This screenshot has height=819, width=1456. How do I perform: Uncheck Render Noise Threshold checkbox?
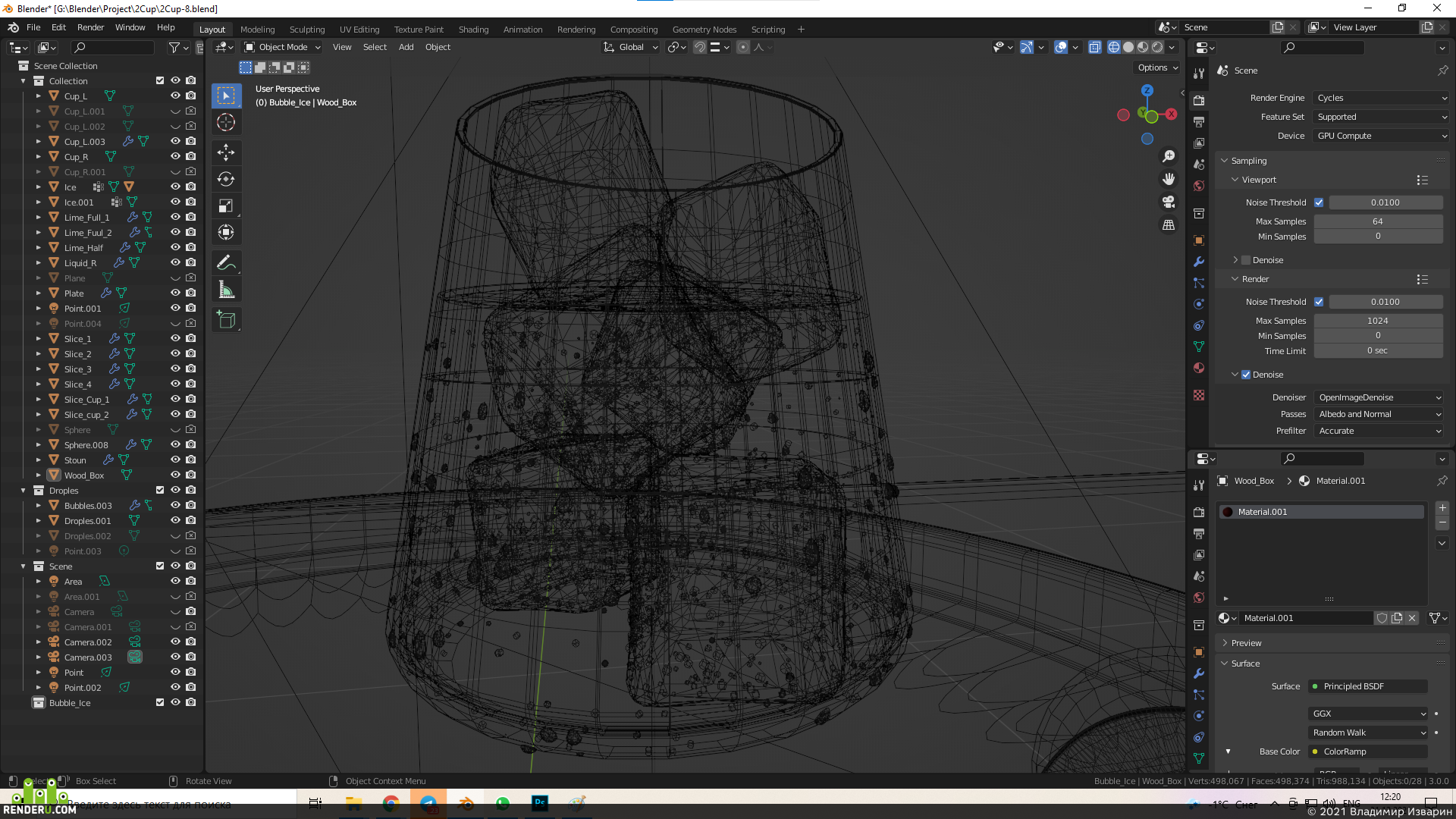tap(1319, 302)
